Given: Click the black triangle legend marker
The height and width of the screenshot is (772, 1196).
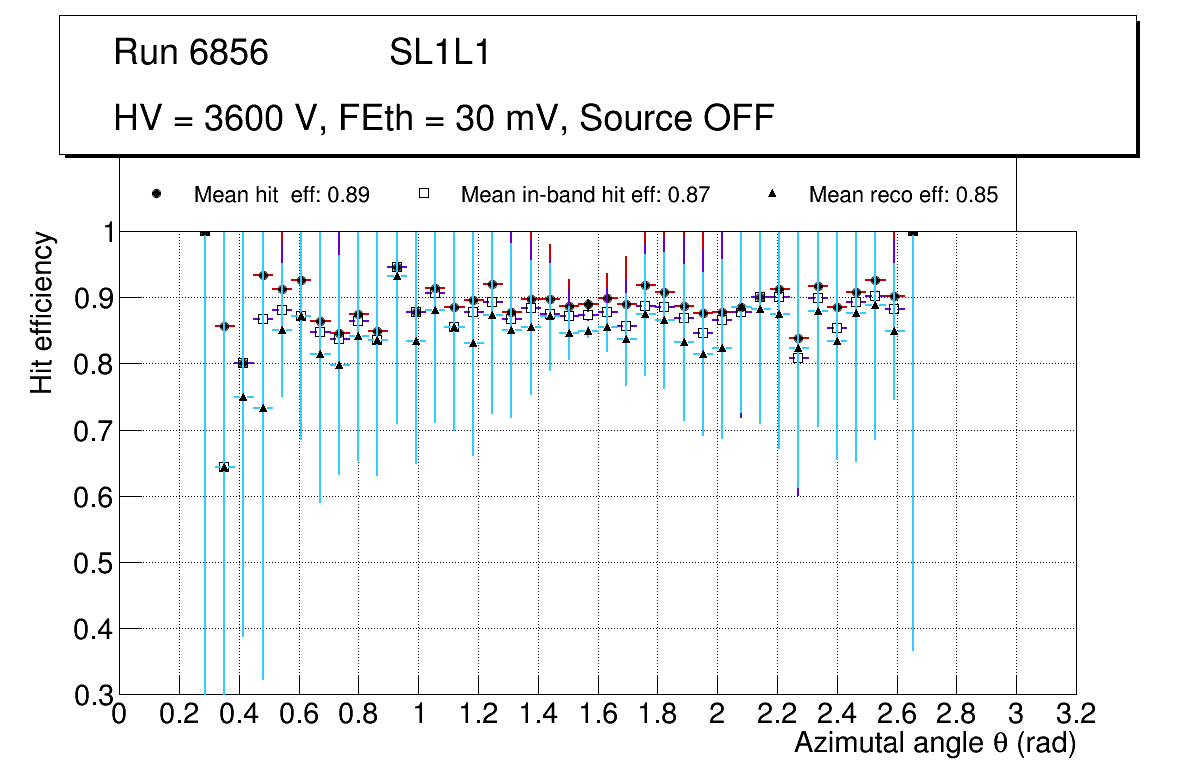Looking at the screenshot, I should point(771,194).
